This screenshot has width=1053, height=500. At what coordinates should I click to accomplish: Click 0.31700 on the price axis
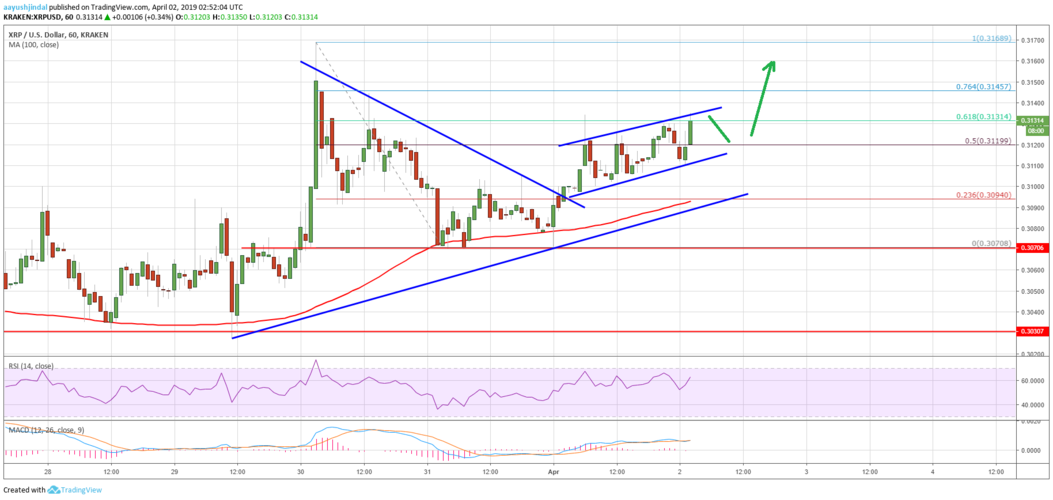[1032, 40]
